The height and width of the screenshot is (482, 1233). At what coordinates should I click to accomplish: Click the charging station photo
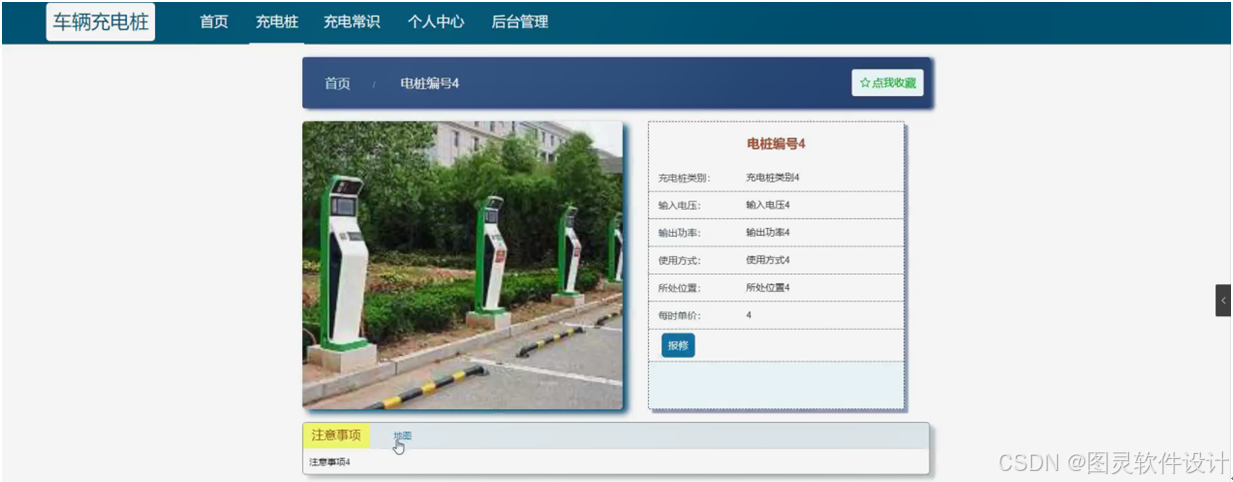coord(462,265)
